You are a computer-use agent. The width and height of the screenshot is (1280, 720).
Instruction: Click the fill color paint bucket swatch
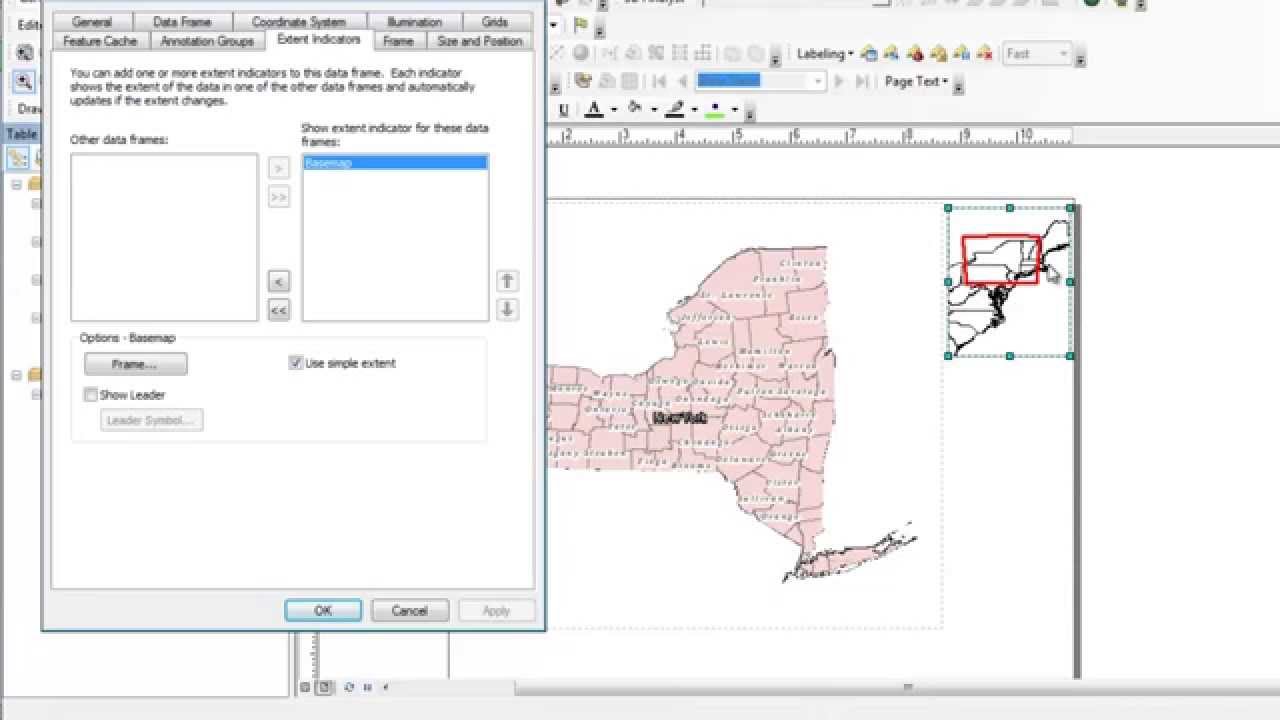635,110
